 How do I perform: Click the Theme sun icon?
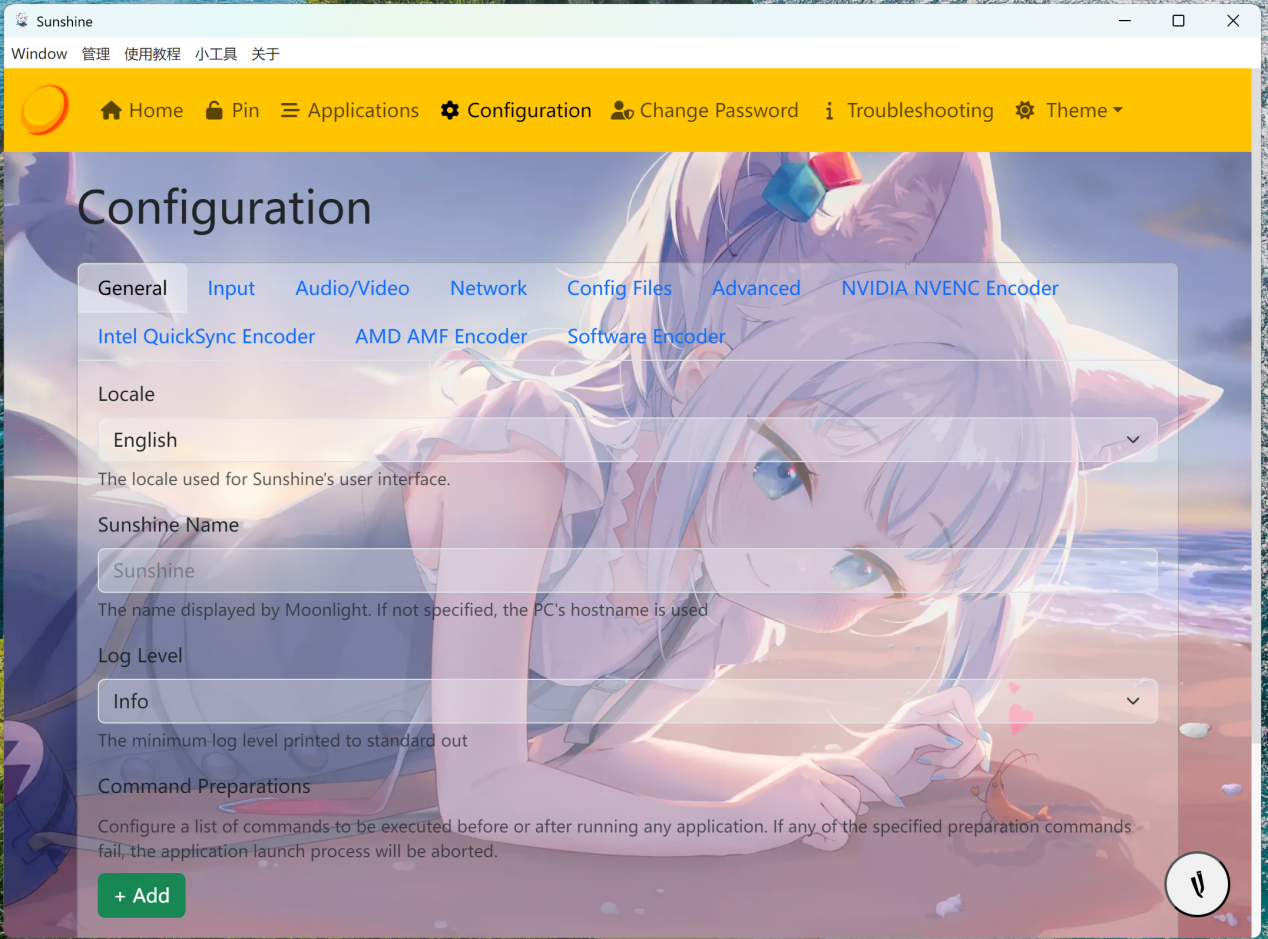click(x=1025, y=110)
